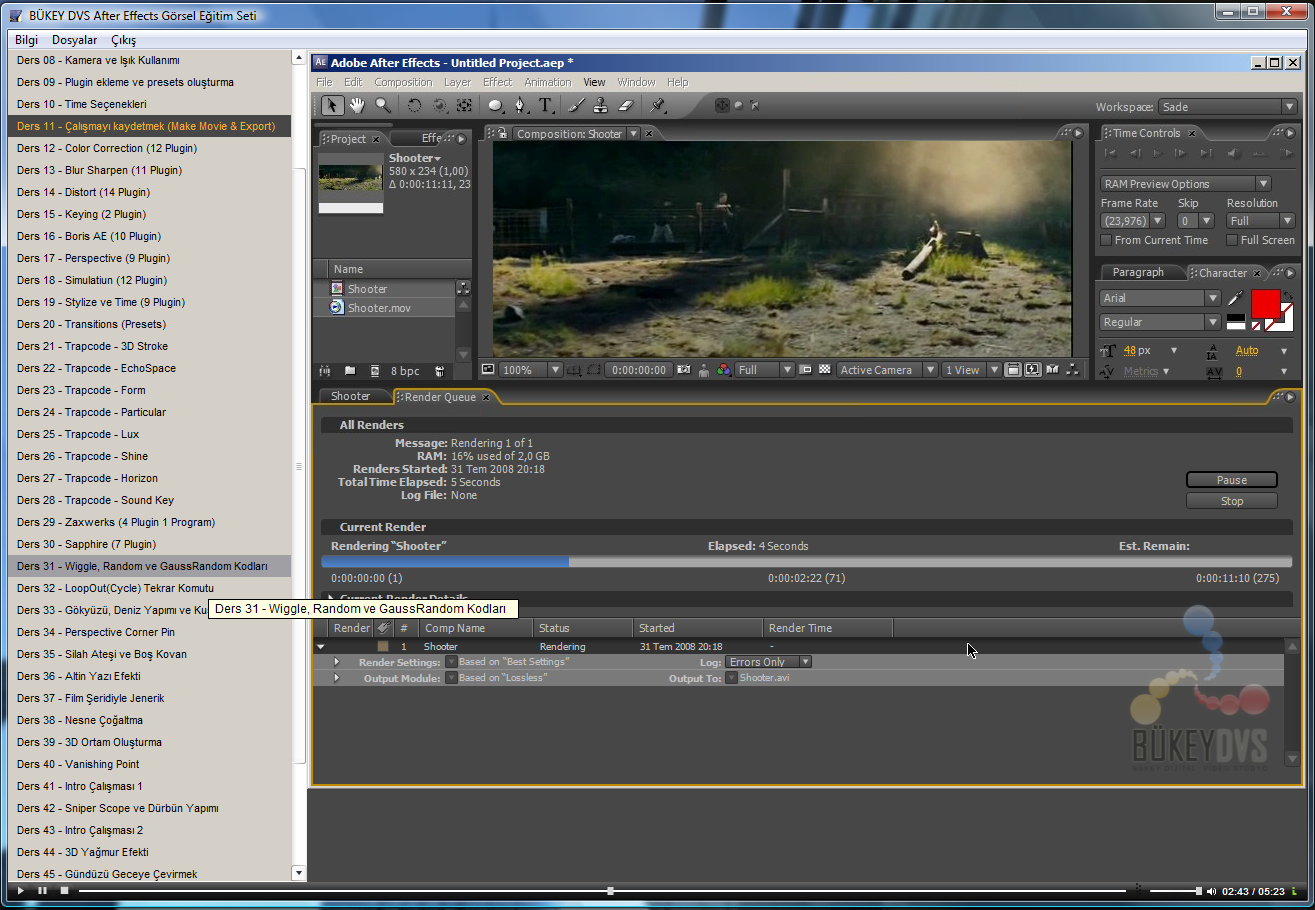Click the black and white swatch
This screenshot has height=910, width=1315.
coord(1236,321)
